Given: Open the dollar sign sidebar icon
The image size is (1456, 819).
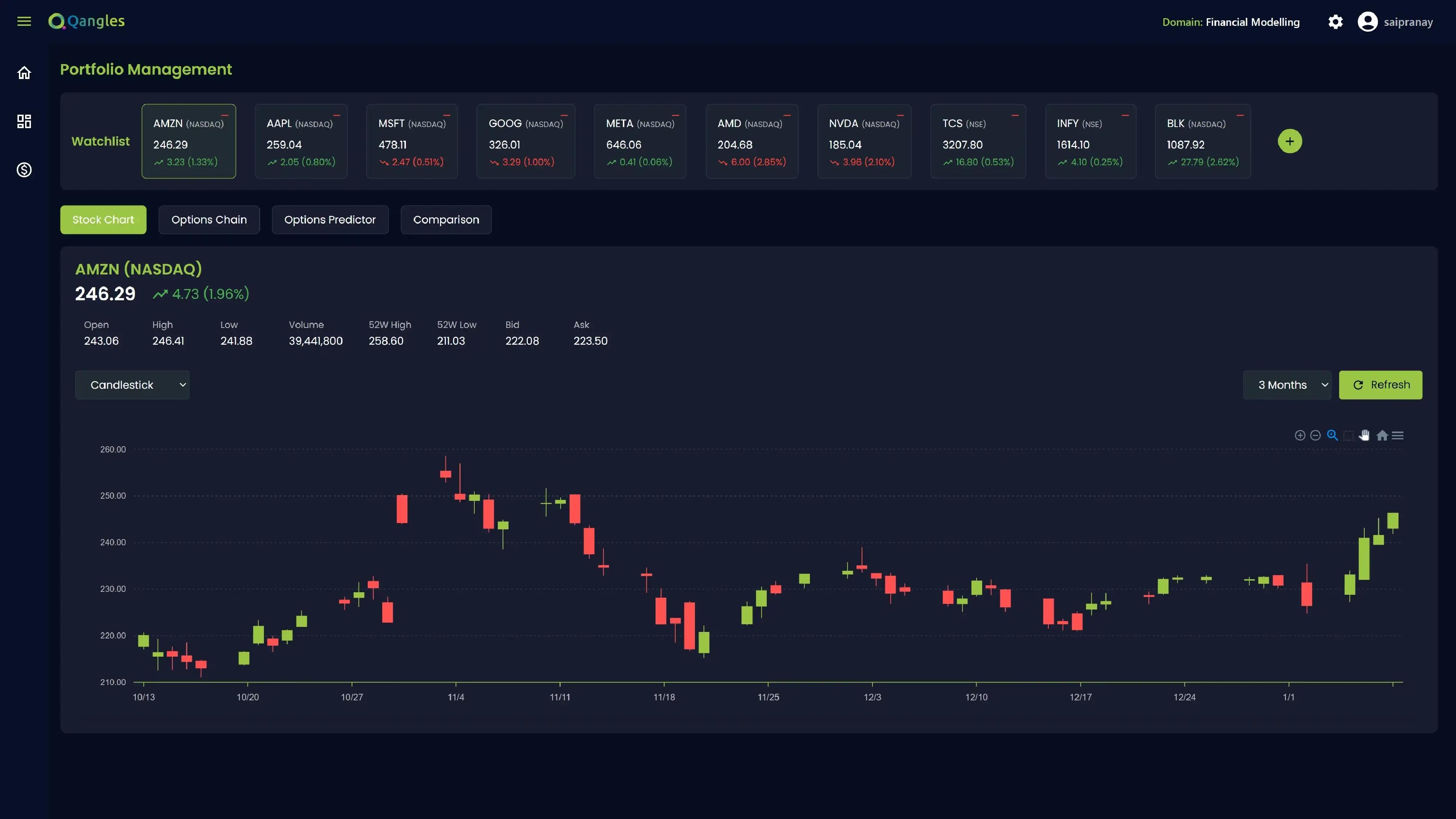Looking at the screenshot, I should click(24, 170).
